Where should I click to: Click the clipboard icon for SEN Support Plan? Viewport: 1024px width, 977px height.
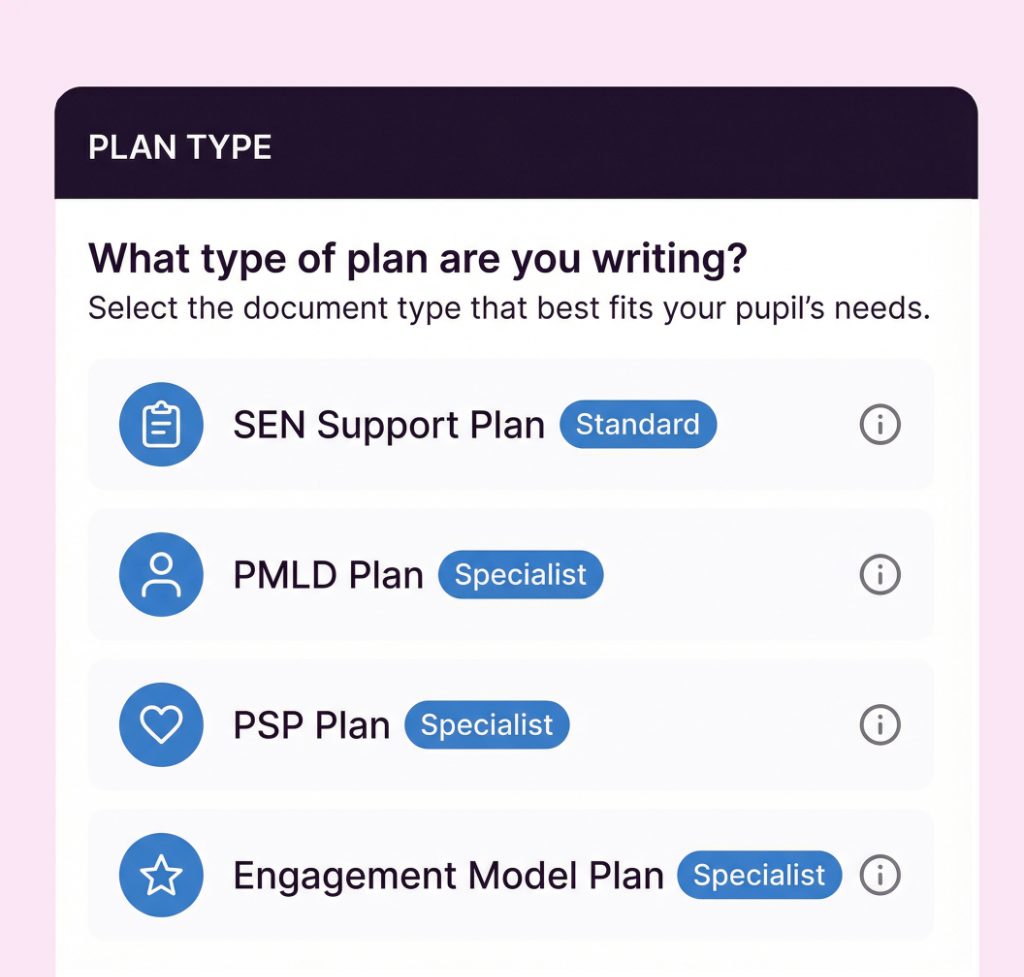click(161, 424)
